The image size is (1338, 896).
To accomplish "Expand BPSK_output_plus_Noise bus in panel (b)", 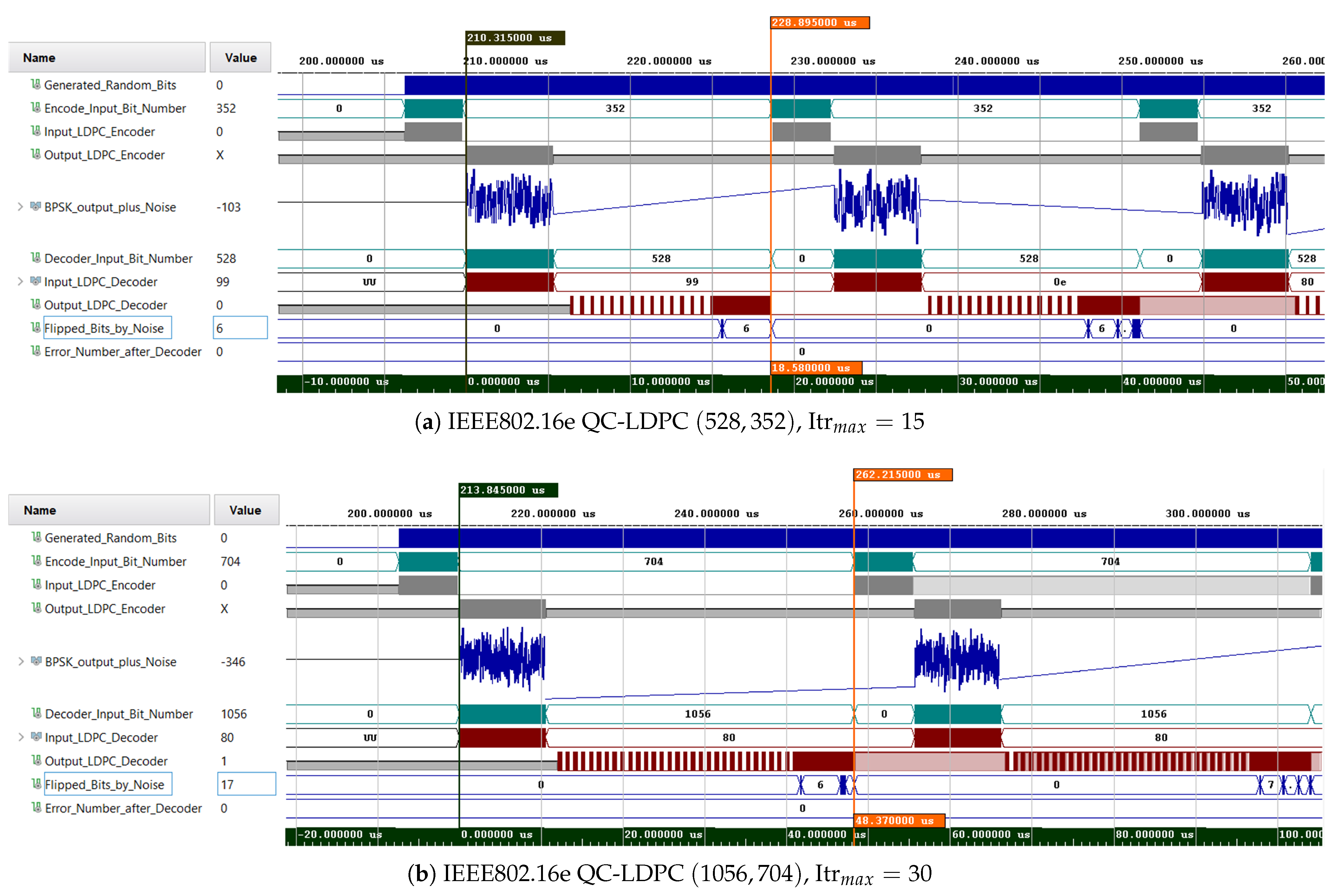I will [21, 662].
